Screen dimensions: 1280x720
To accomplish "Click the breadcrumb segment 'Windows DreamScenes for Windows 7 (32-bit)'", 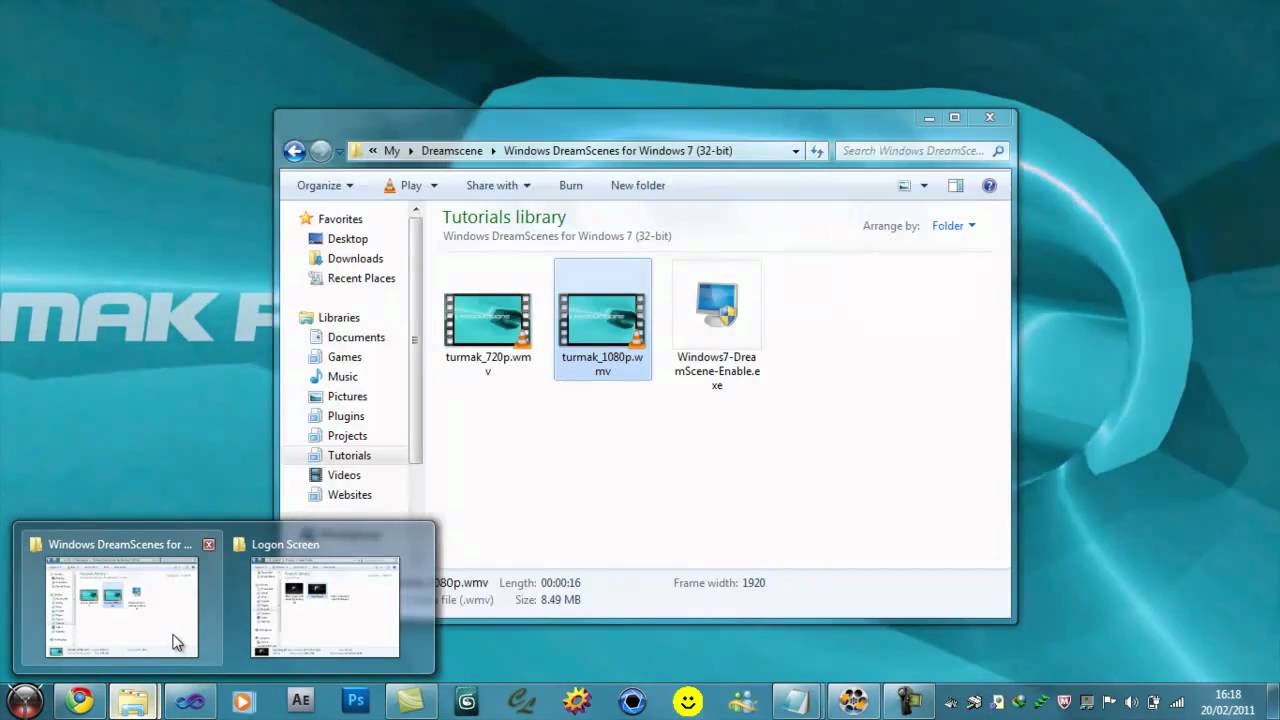I will (x=618, y=151).
